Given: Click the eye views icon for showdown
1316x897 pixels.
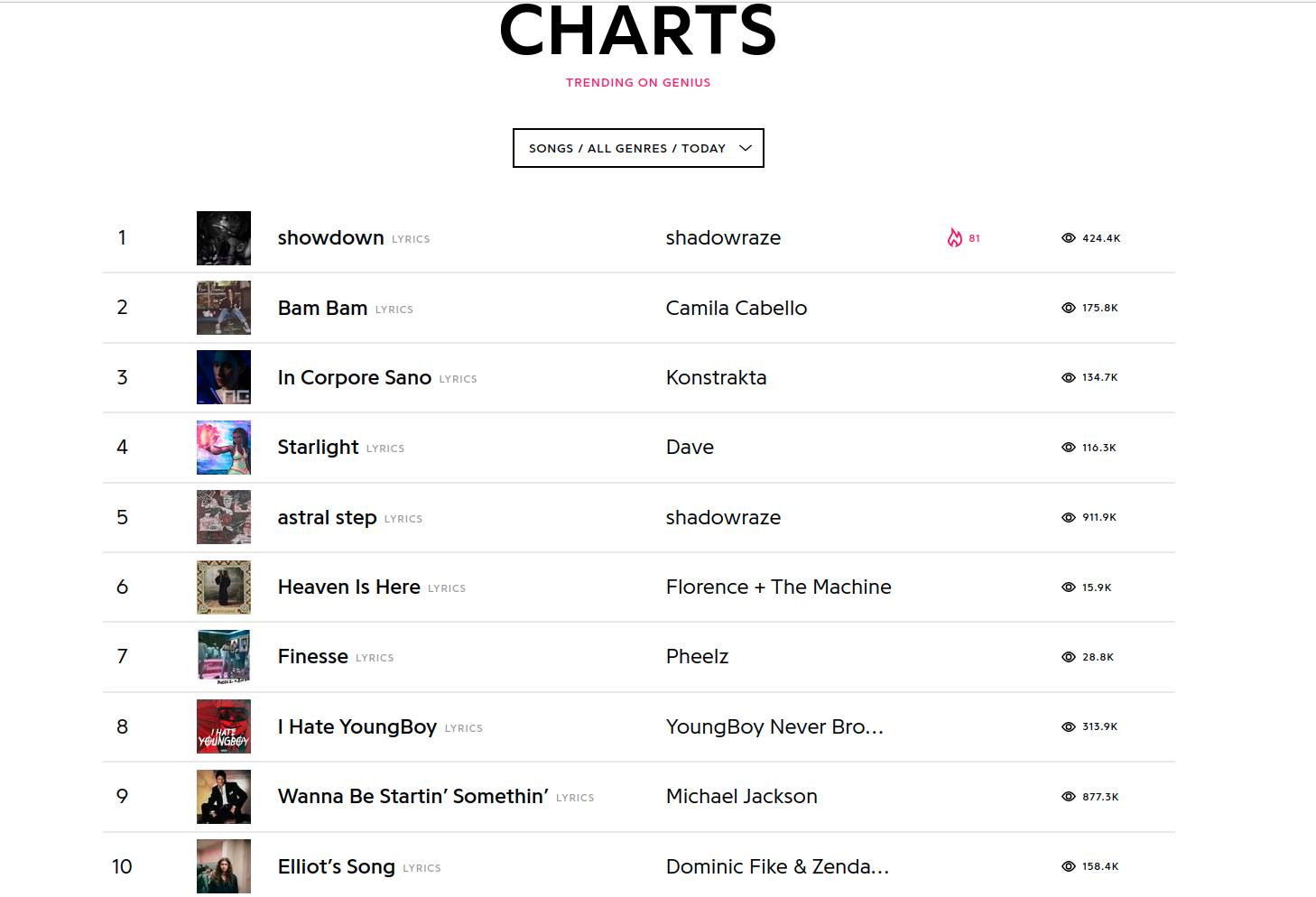Looking at the screenshot, I should point(1069,238).
